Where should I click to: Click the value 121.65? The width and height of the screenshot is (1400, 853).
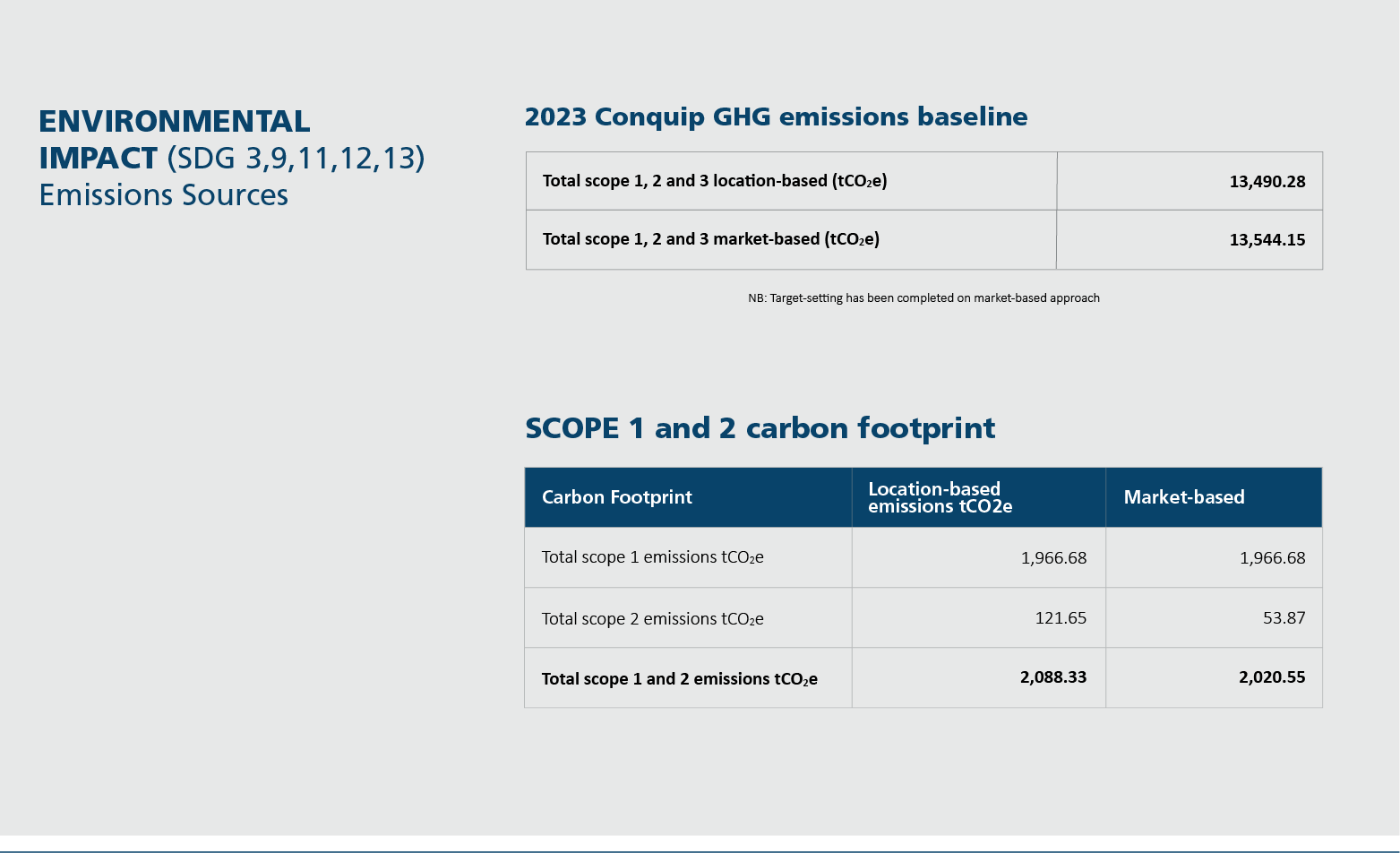(1061, 618)
